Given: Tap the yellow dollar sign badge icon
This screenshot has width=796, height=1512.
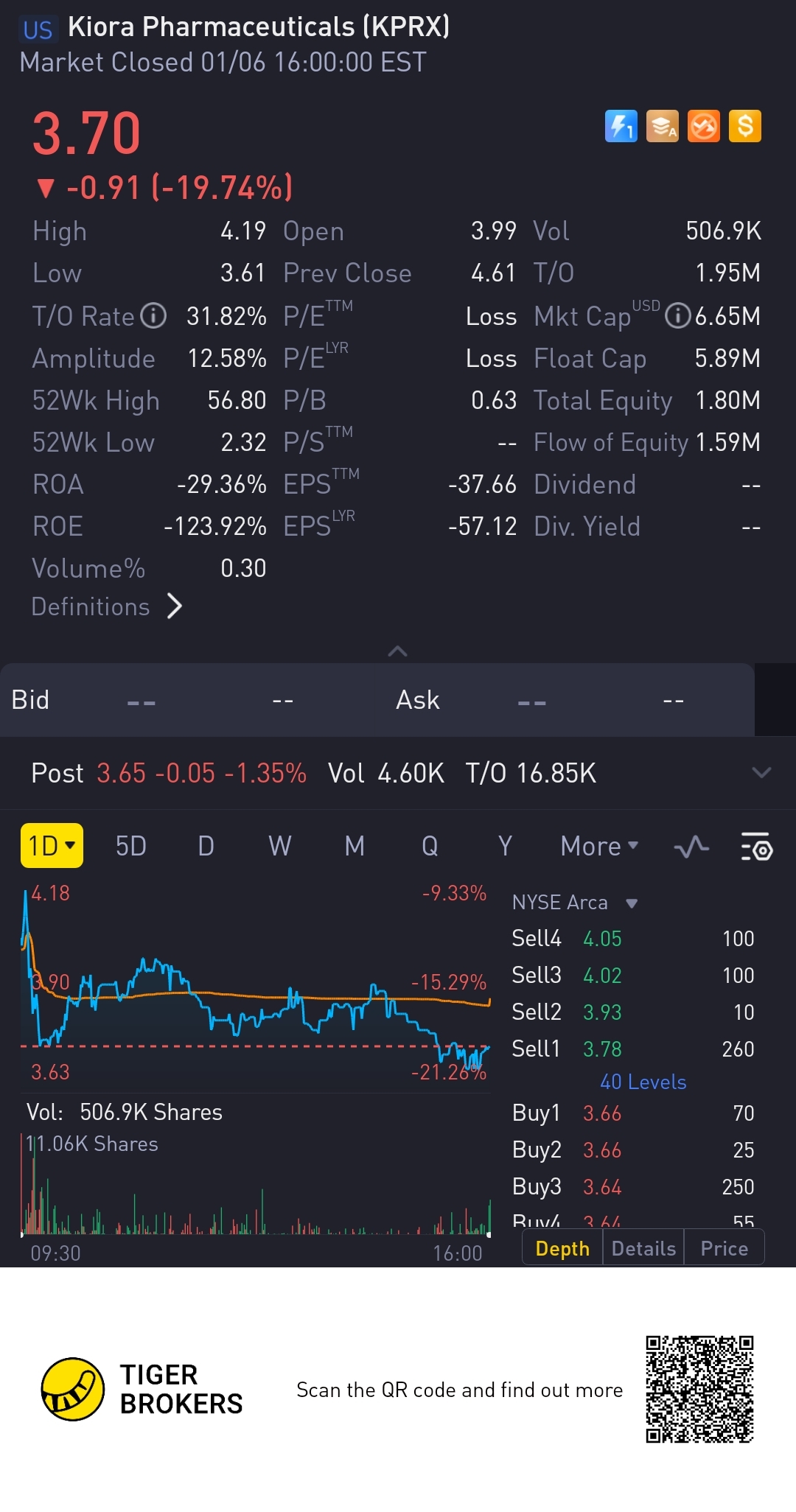Looking at the screenshot, I should (744, 126).
